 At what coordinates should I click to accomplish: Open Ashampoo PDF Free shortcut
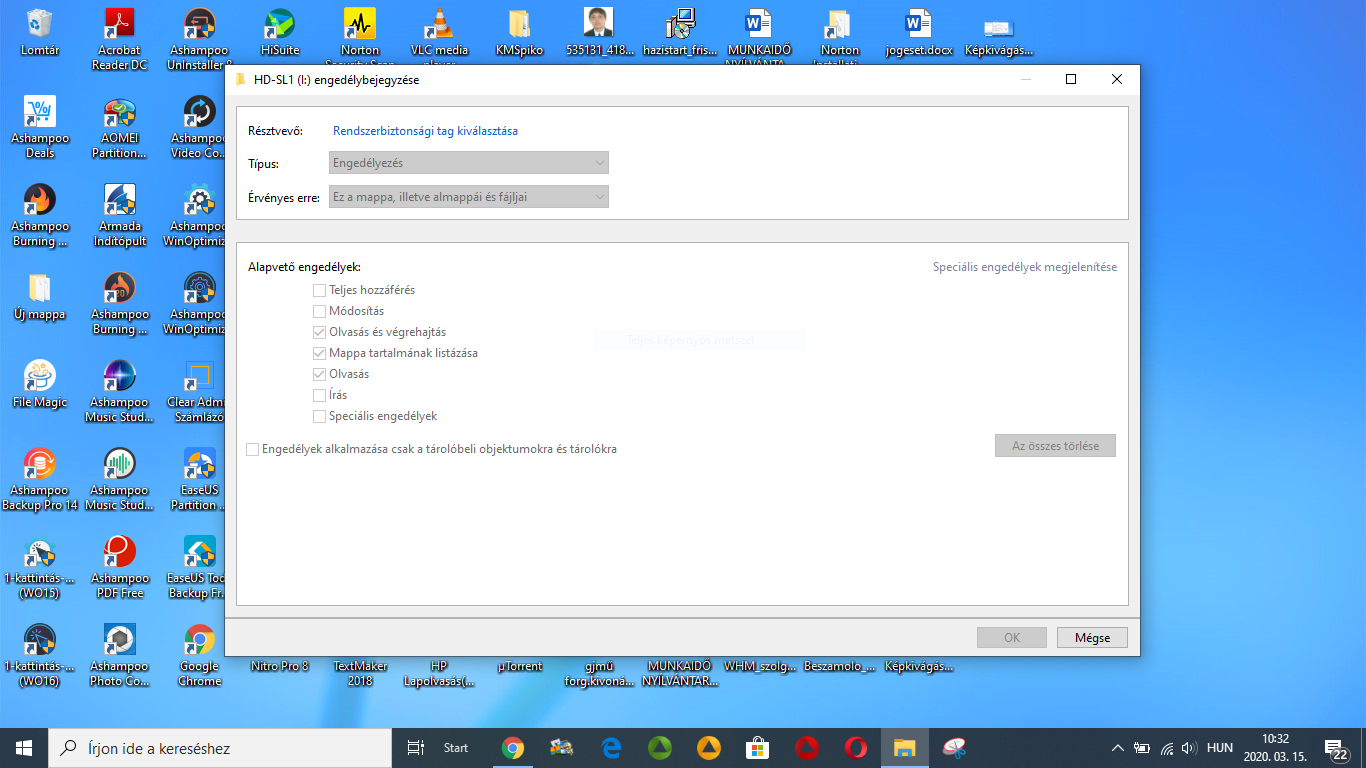[120, 567]
